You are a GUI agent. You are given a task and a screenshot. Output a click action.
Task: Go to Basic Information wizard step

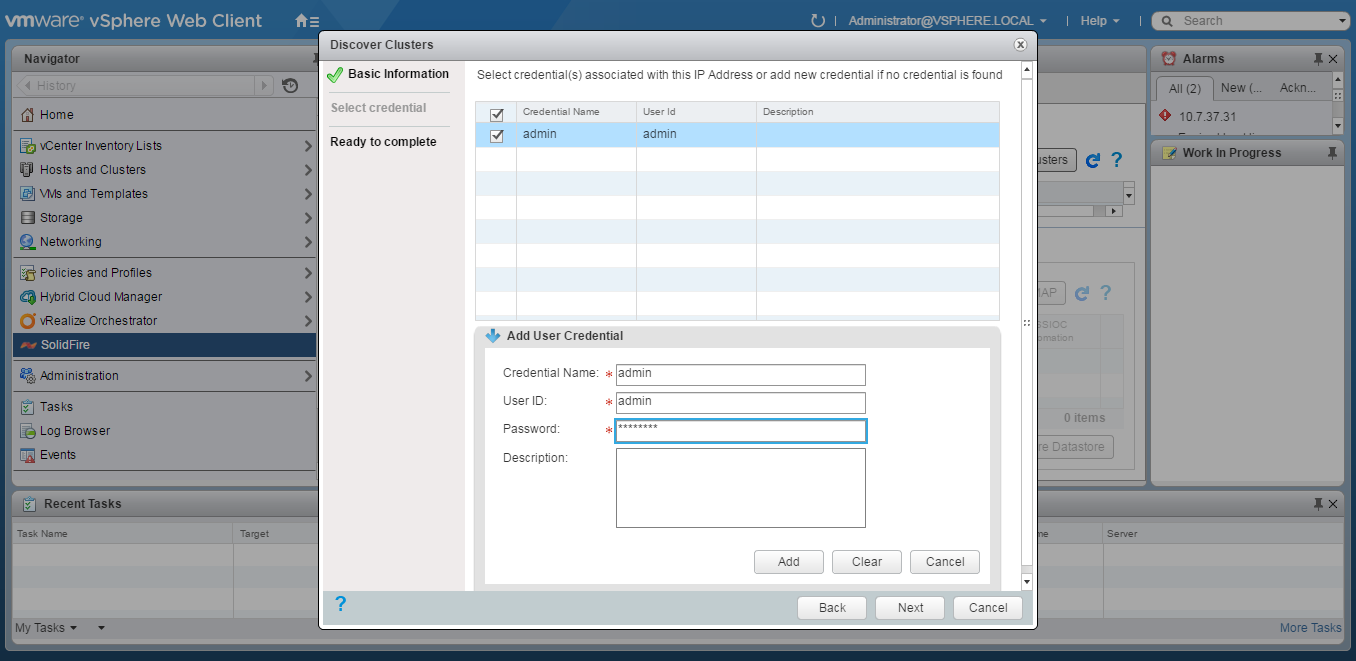click(x=398, y=74)
